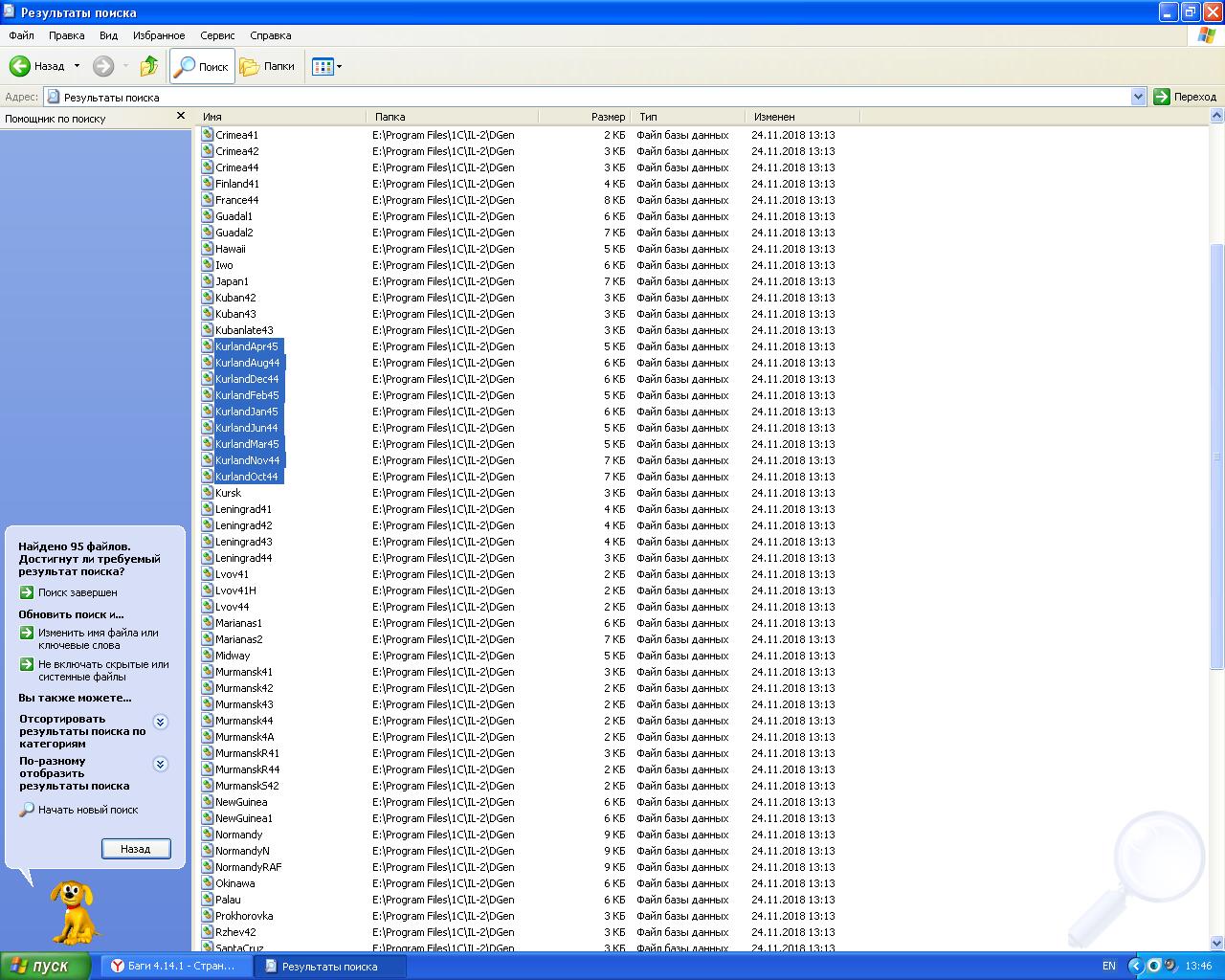
Task: Open the Справка menu
Action: [270, 35]
